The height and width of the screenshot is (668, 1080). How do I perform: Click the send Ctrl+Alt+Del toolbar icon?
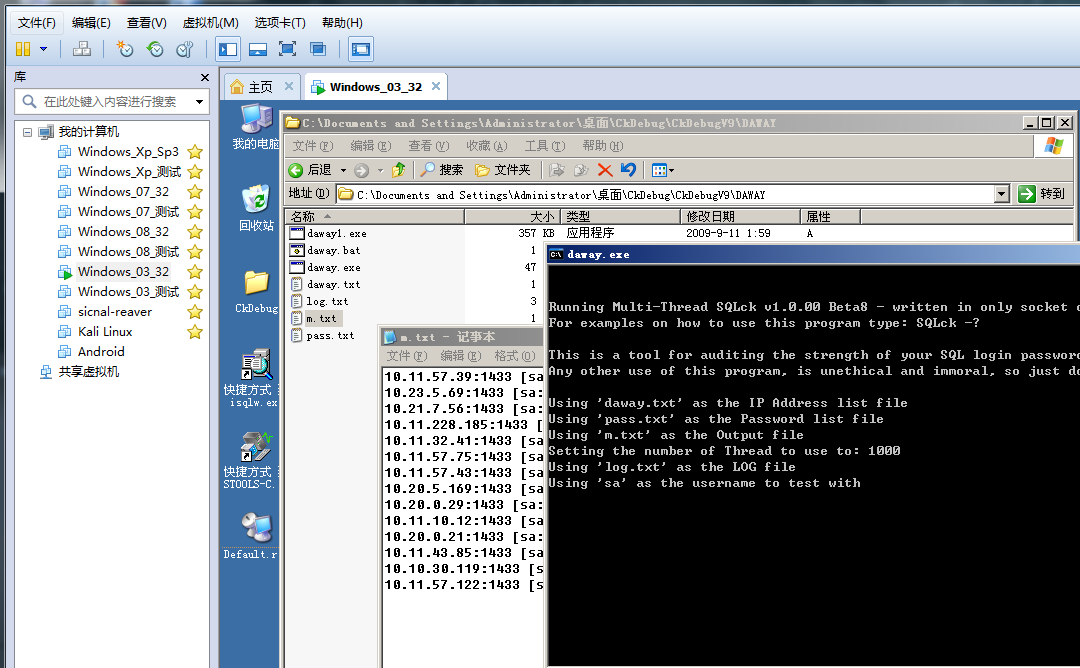click(82, 49)
